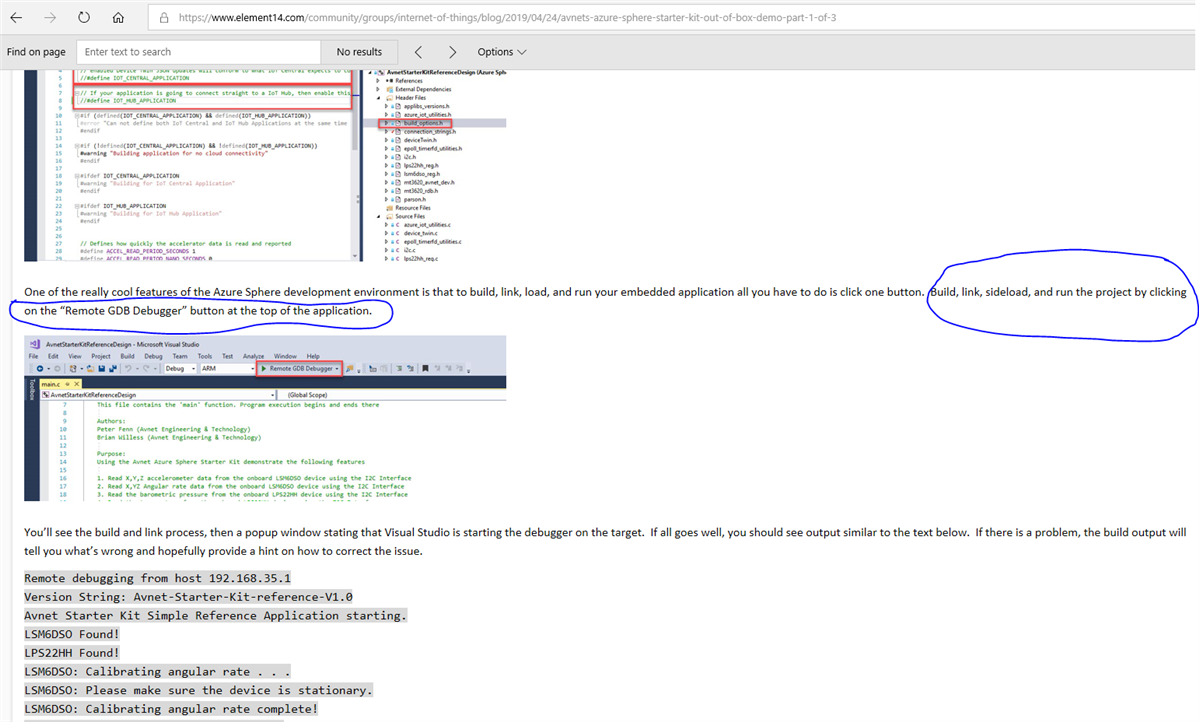Focus the 'Enter text to search' find box
Image resolution: width=1199 pixels, height=722 pixels.
point(199,52)
